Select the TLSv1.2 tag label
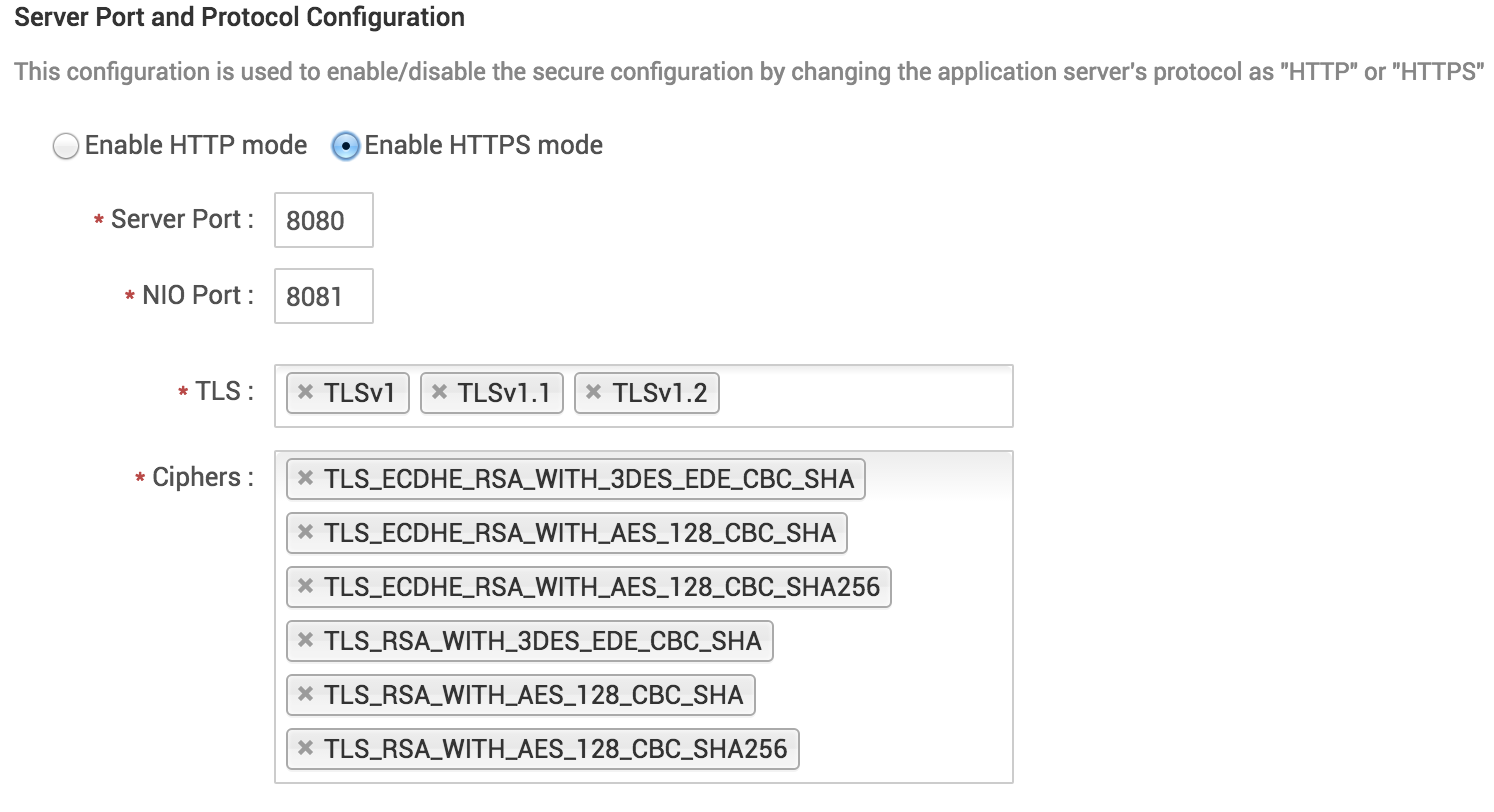 coord(660,393)
